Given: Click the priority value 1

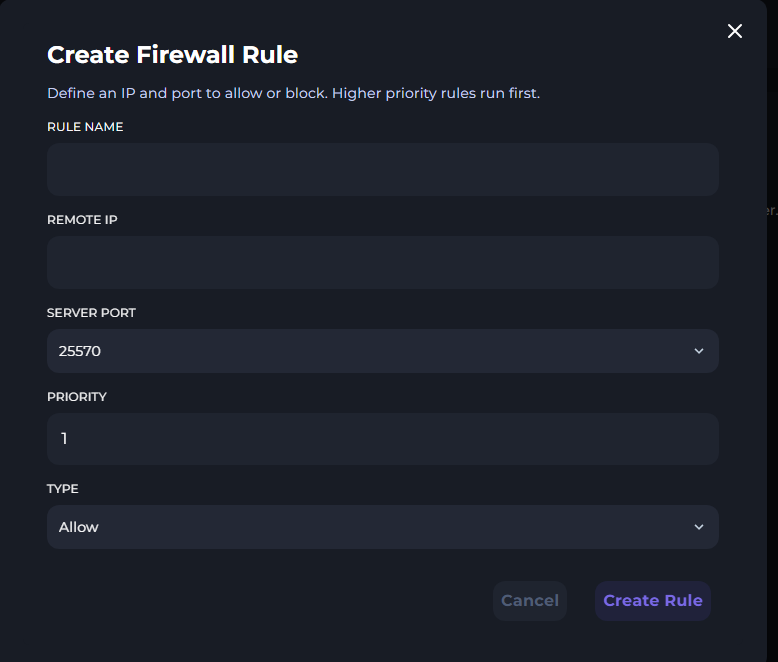Looking at the screenshot, I should click(x=64, y=439).
